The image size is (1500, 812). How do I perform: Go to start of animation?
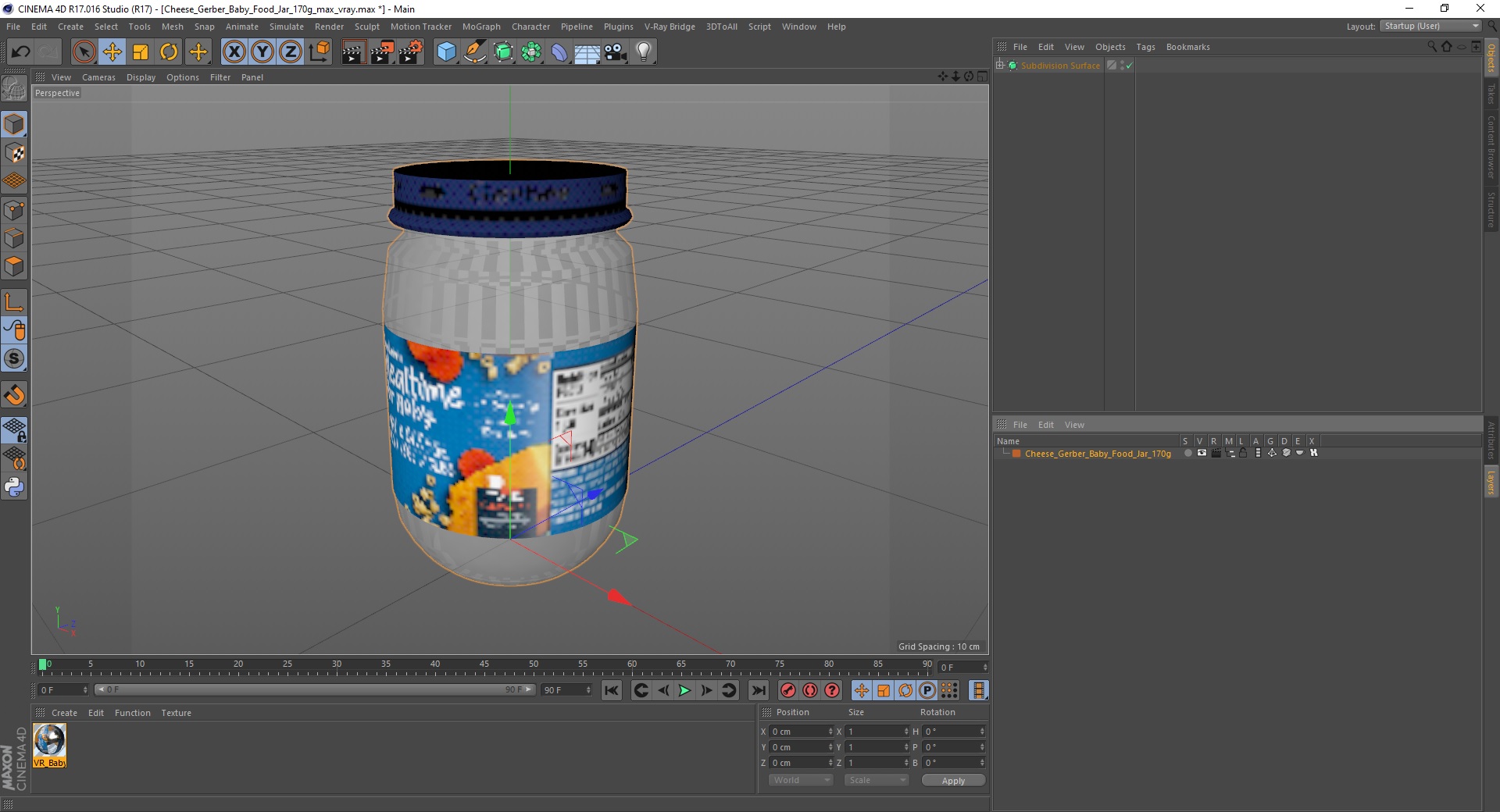click(612, 690)
